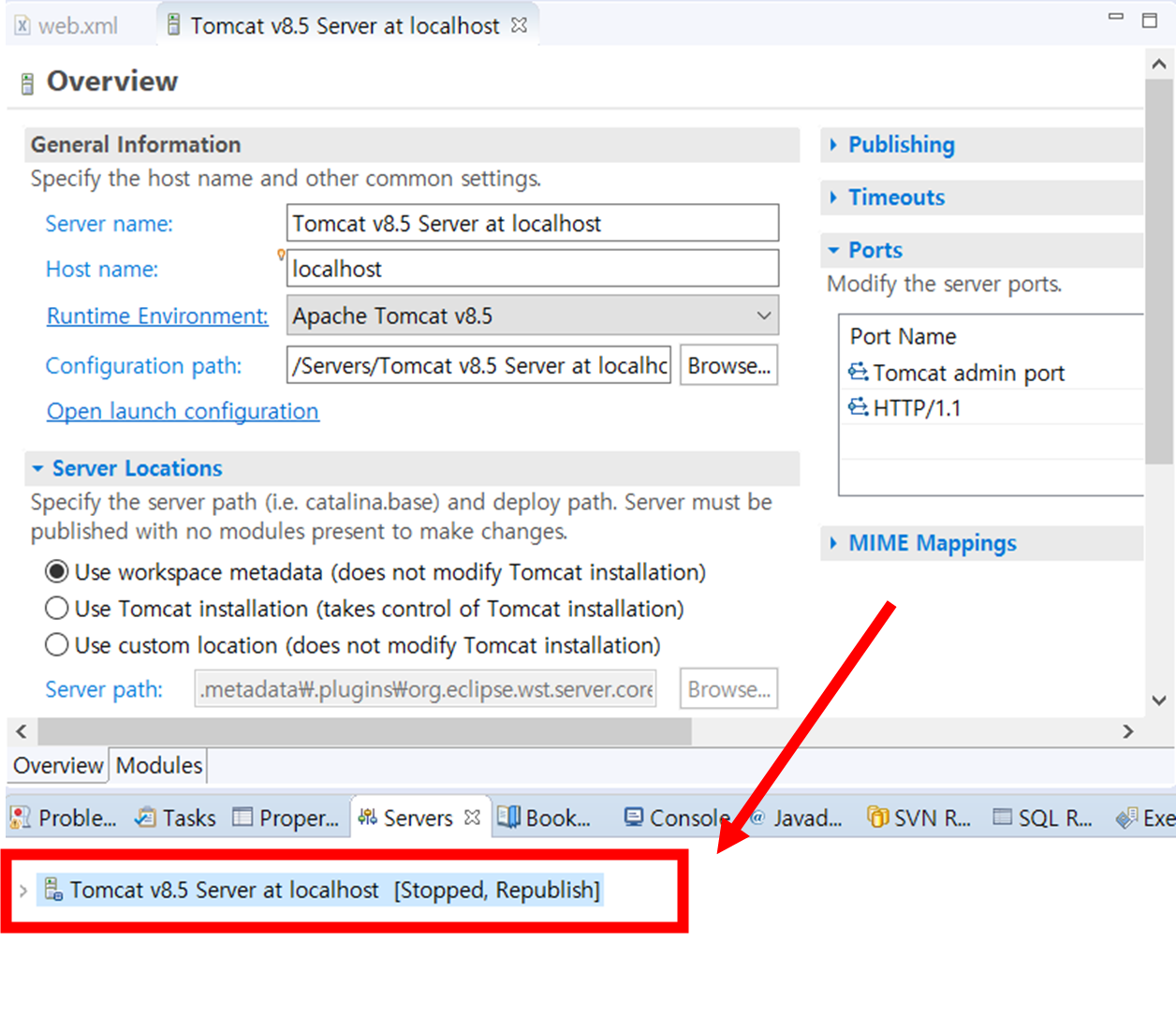Screen dimensions: 1176x1031
Task: Open launch configuration link
Action: pyautogui.click(x=183, y=411)
